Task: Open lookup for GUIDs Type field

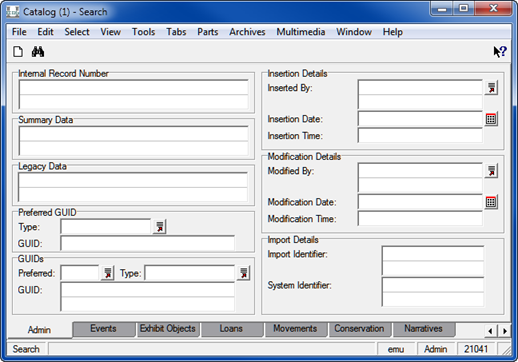Action: click(244, 273)
